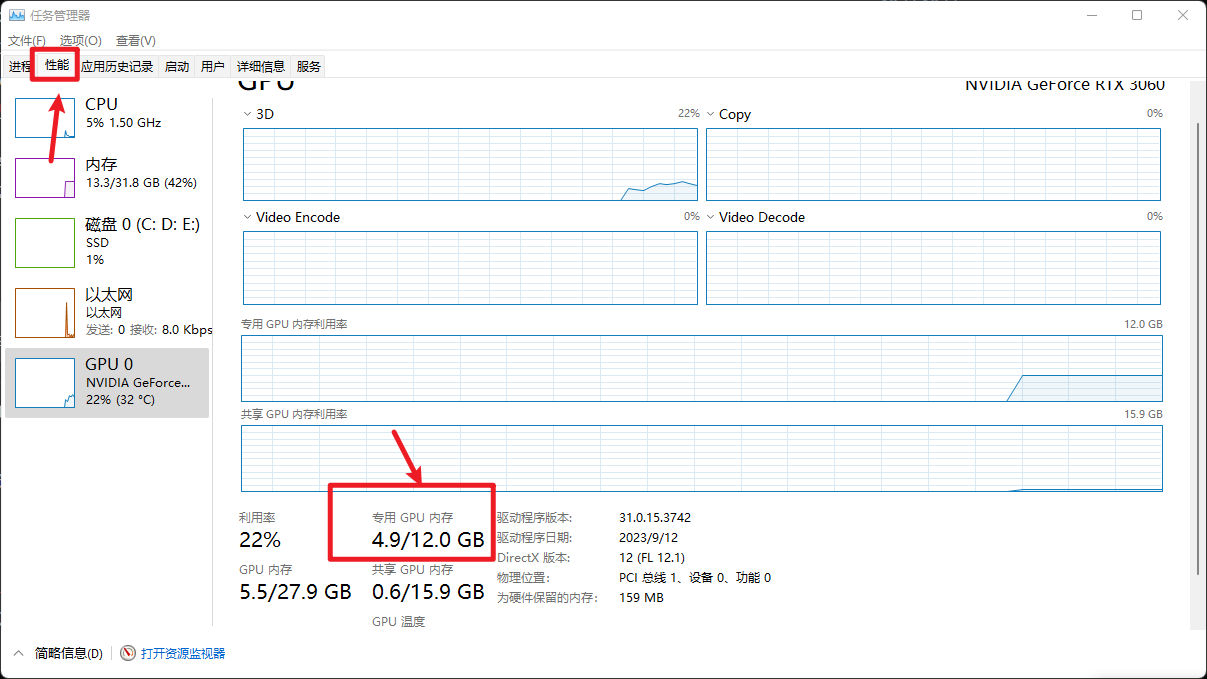Viewport: 1207px width, 679px height.
Task: Select the CPU item in sidebar
Action: [107, 116]
